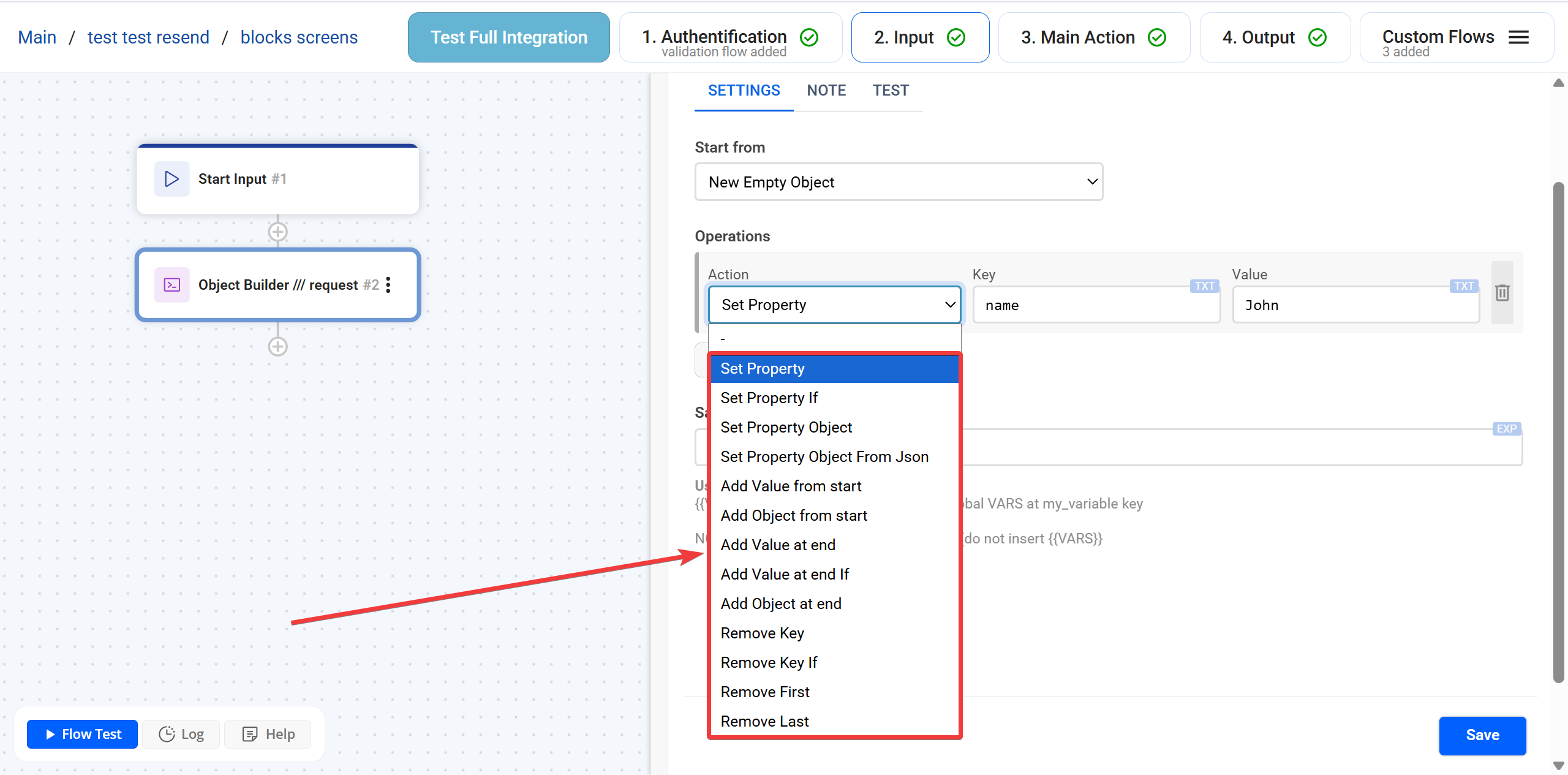Open the Log panel button
The height and width of the screenshot is (775, 1568).
pos(181,734)
